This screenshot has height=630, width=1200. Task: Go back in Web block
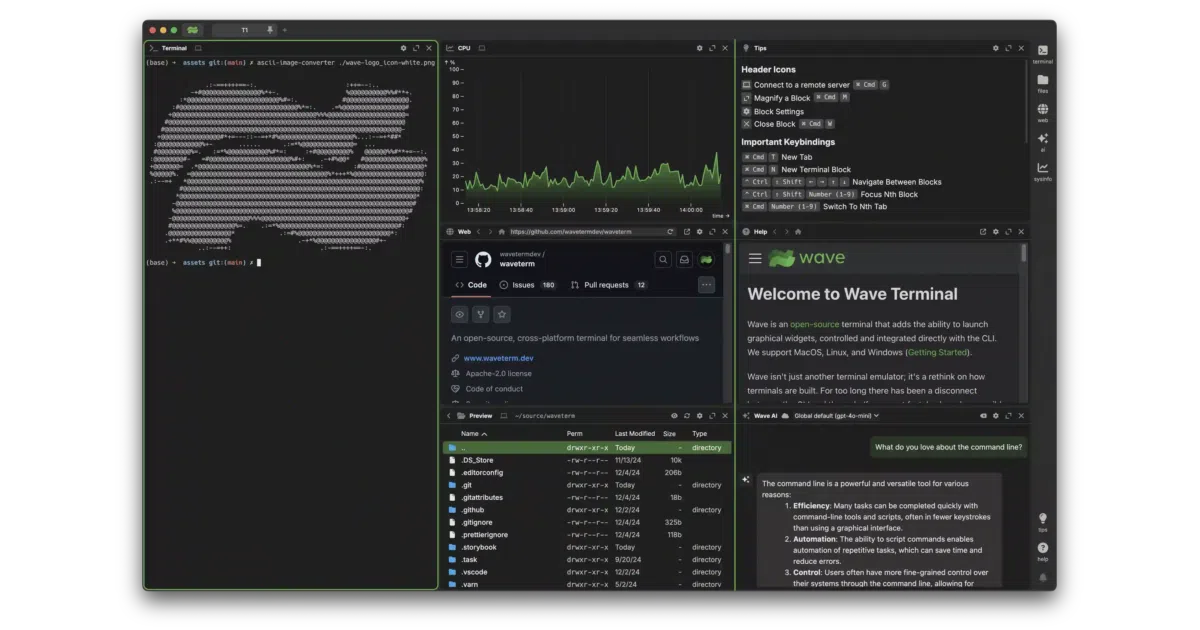478,232
